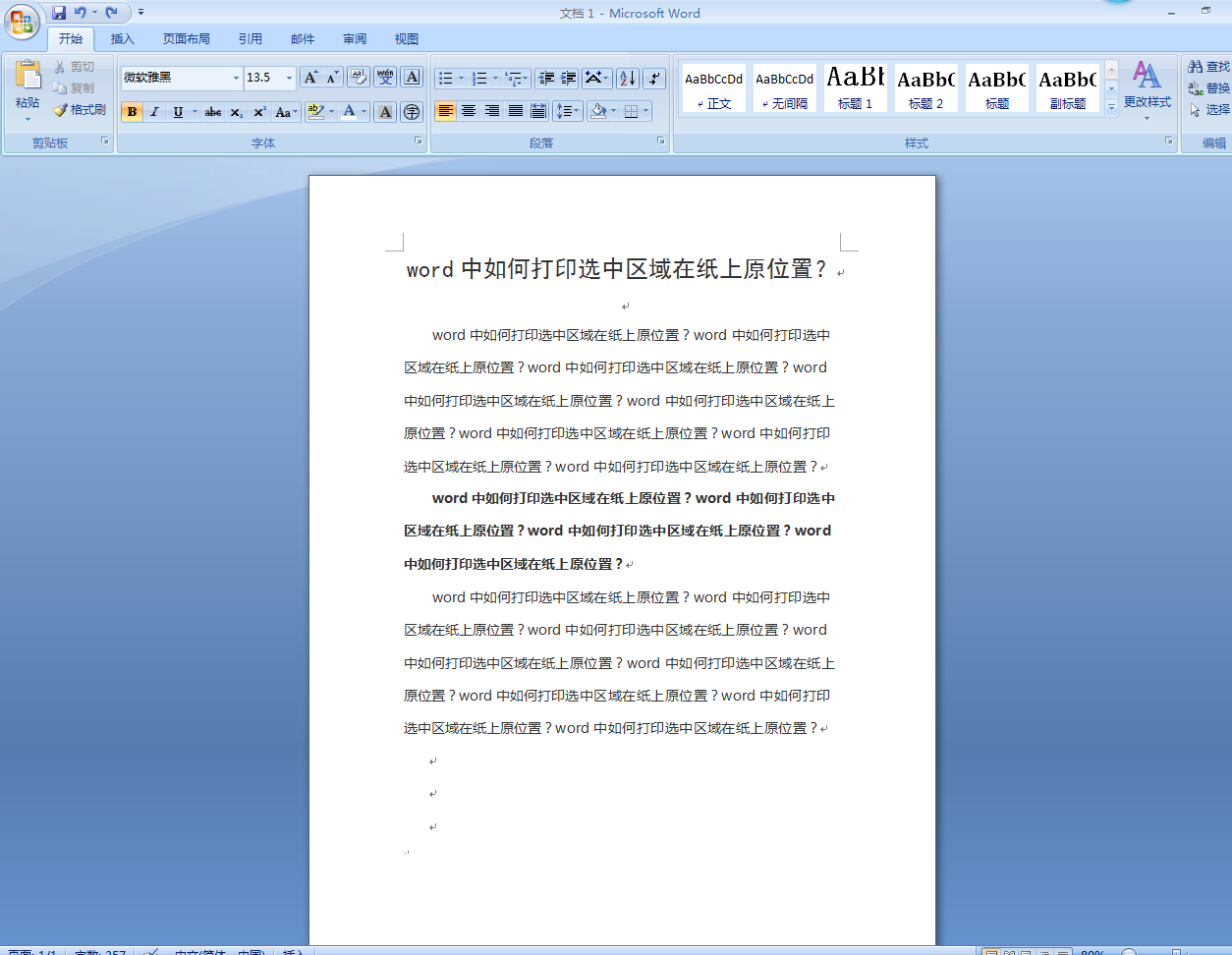Sort the selected text A-Z

tap(628, 79)
